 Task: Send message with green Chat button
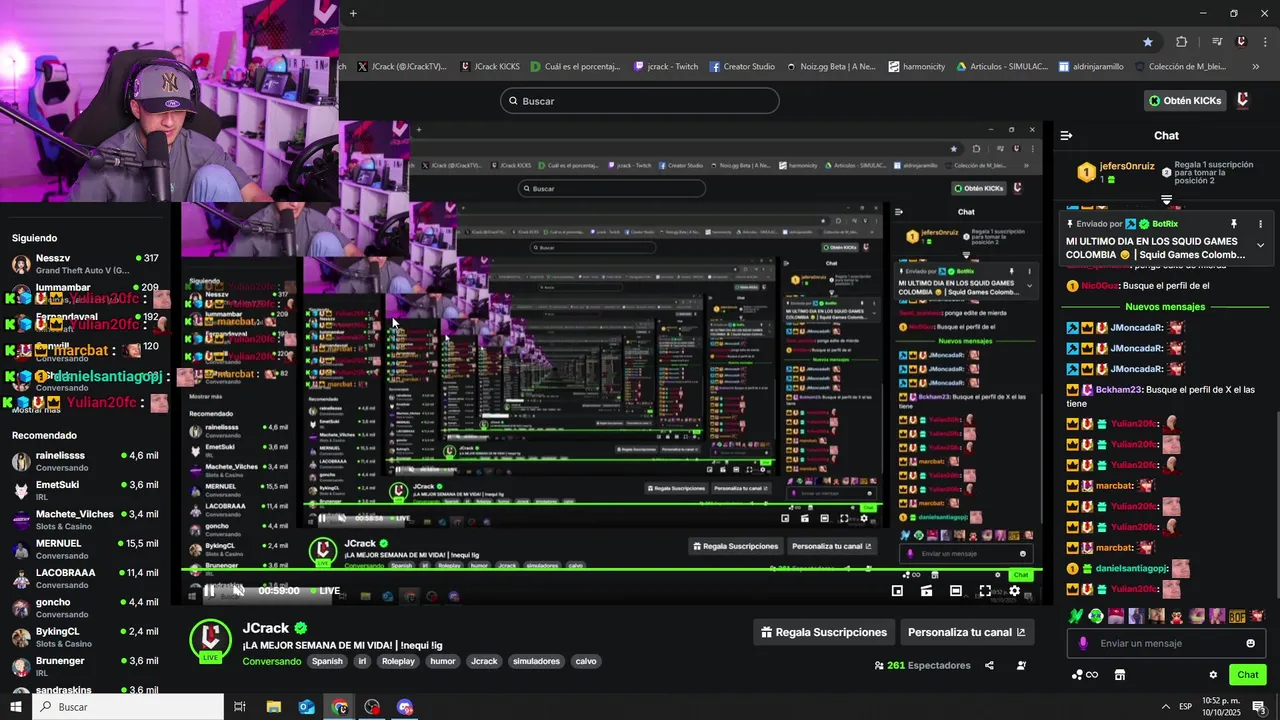click(1247, 675)
